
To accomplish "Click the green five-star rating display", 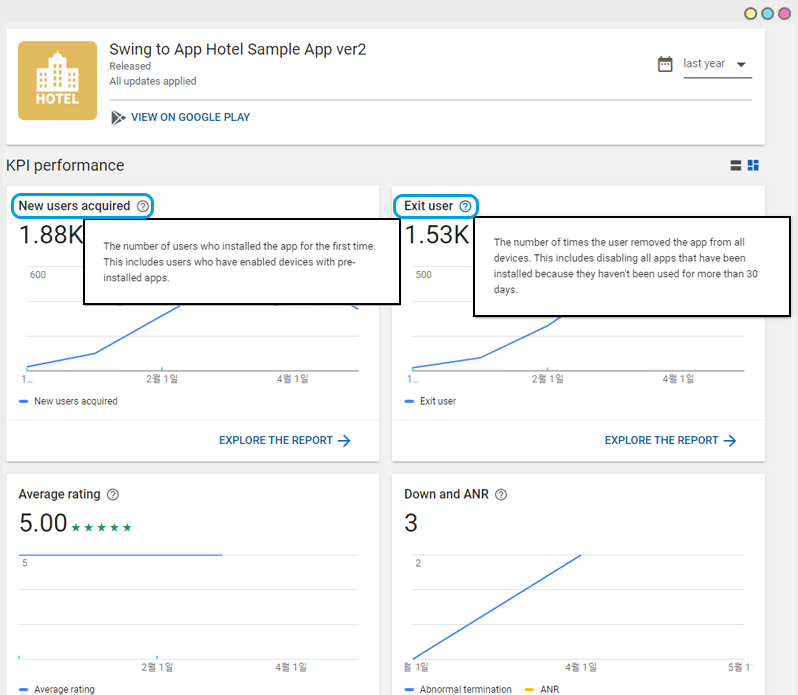I will coord(103,527).
